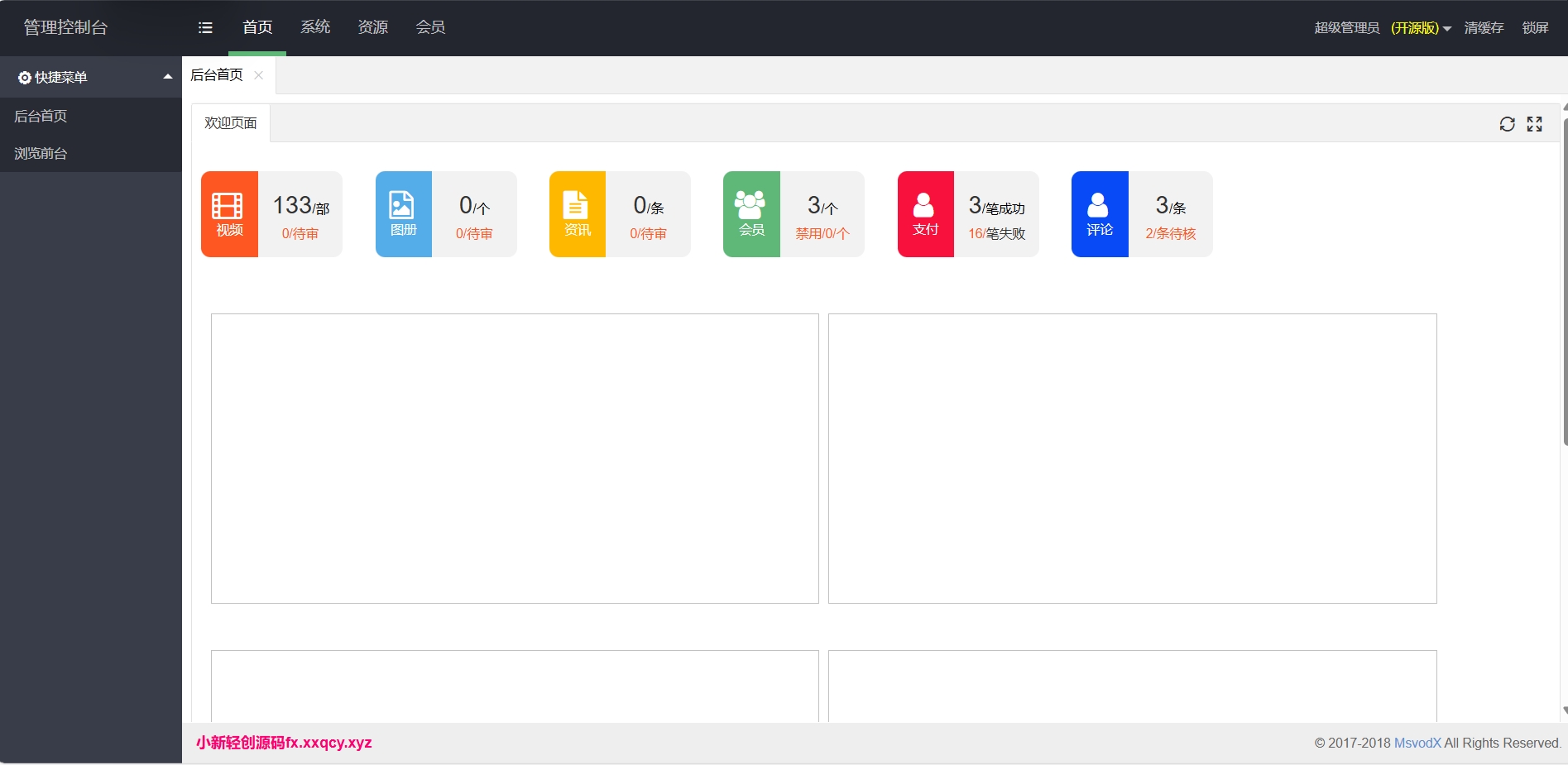Click the orange 视频 video icon tile
The width and height of the screenshot is (1568, 765).
229,214
